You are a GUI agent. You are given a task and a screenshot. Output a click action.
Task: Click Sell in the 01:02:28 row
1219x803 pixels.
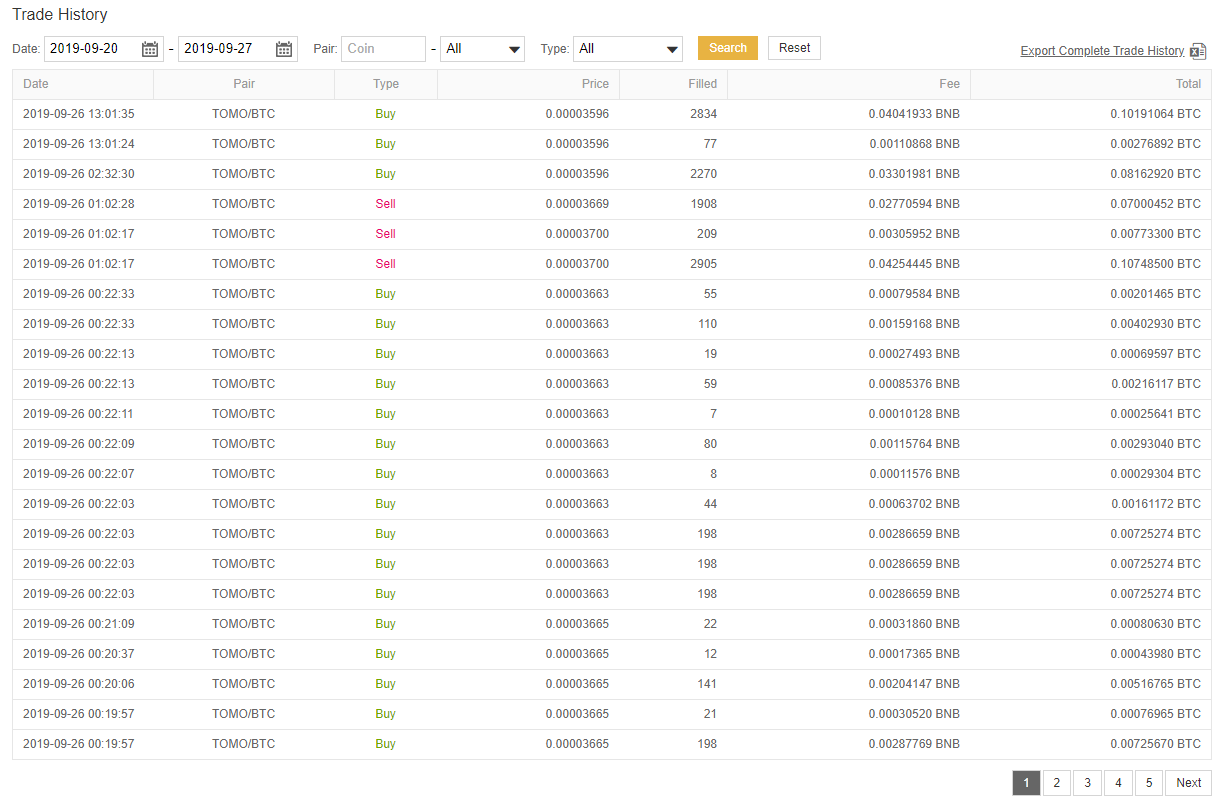386,204
